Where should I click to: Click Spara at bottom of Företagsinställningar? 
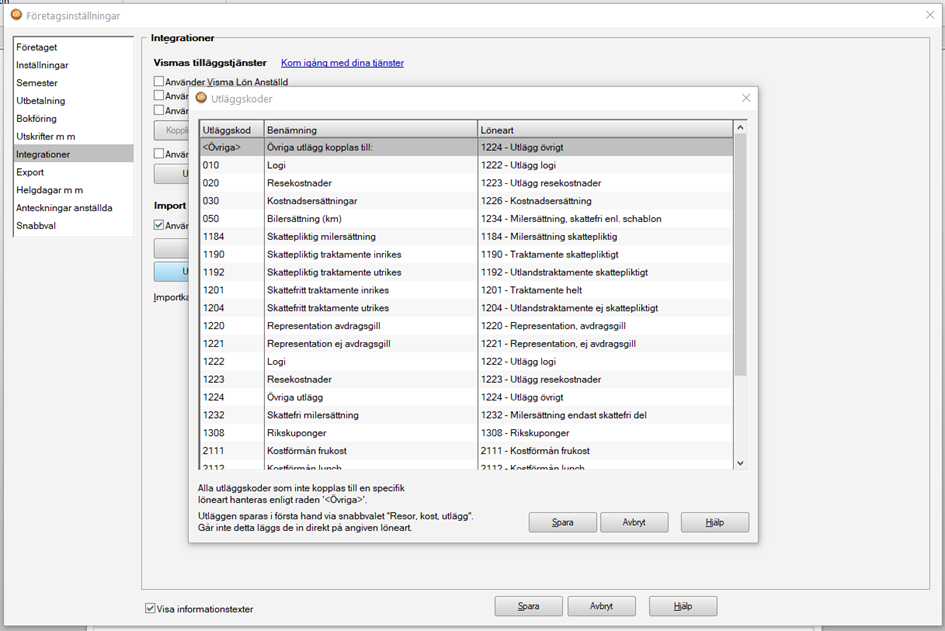[x=529, y=606]
